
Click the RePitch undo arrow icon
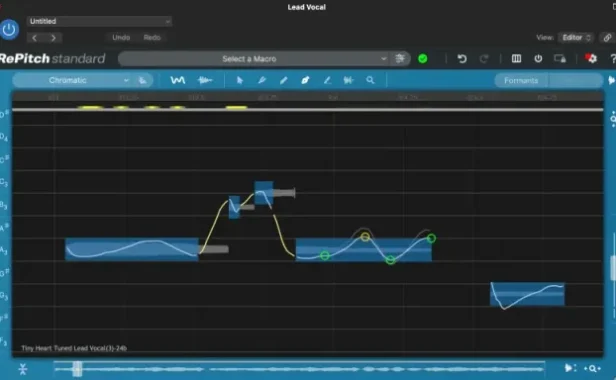[x=462, y=59]
